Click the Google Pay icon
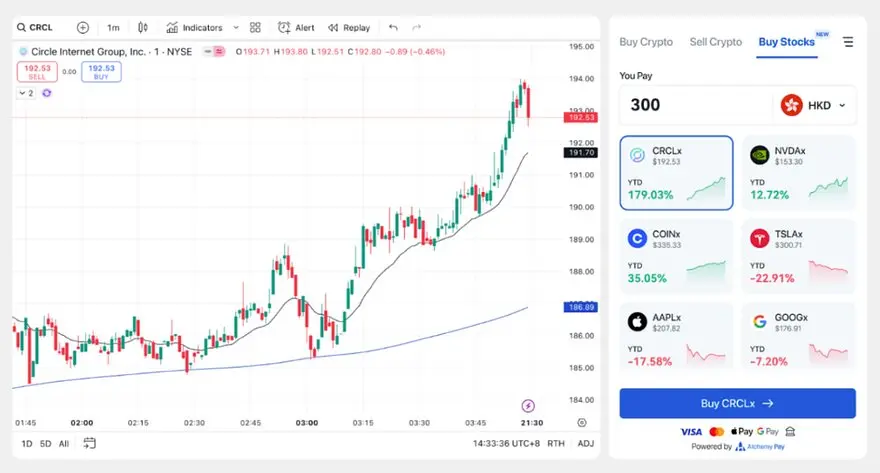 click(x=768, y=431)
